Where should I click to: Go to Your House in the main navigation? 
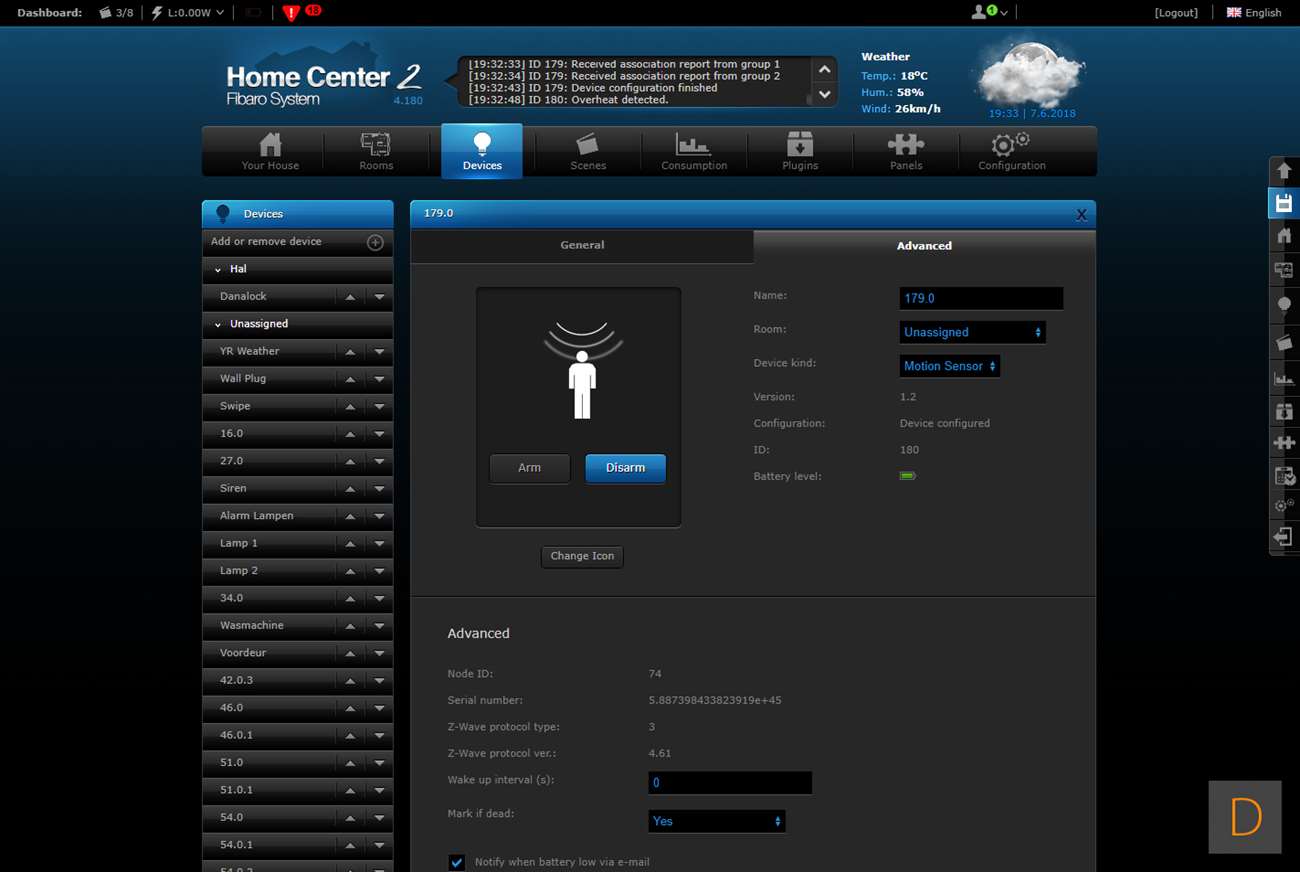[270, 152]
